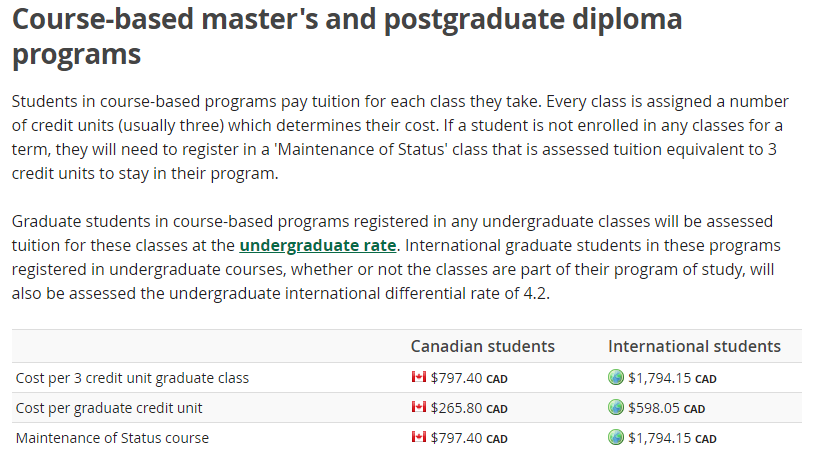The height and width of the screenshot is (450, 816).
Task: Click the paragraph beginning Graduate students in course-based
Action: [x=396, y=258]
